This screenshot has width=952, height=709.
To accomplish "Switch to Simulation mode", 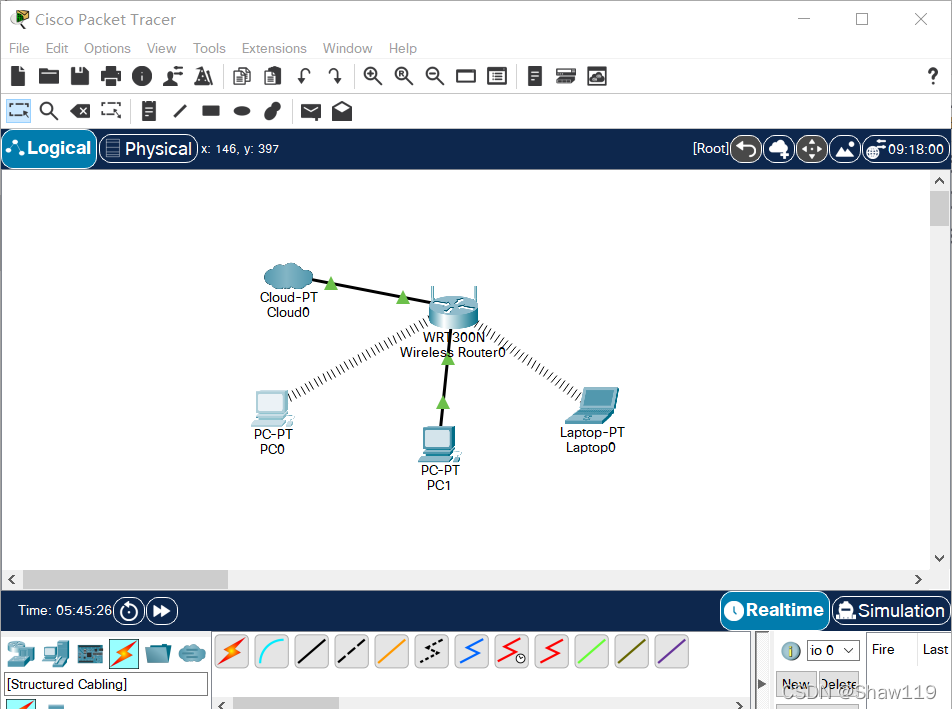I will (x=889, y=610).
